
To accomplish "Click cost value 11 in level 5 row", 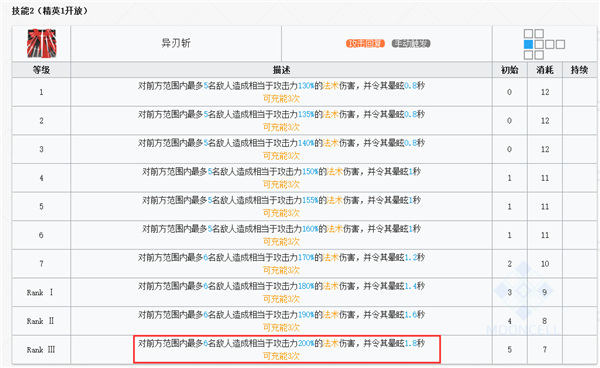I will click(545, 207).
